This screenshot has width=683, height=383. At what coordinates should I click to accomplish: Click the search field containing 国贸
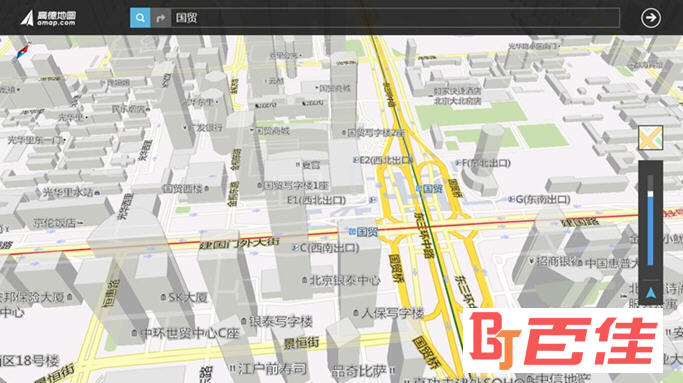click(x=395, y=18)
